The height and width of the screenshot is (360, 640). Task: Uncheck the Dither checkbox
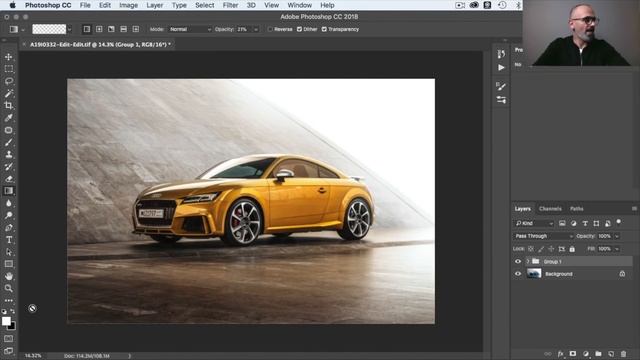[299, 29]
